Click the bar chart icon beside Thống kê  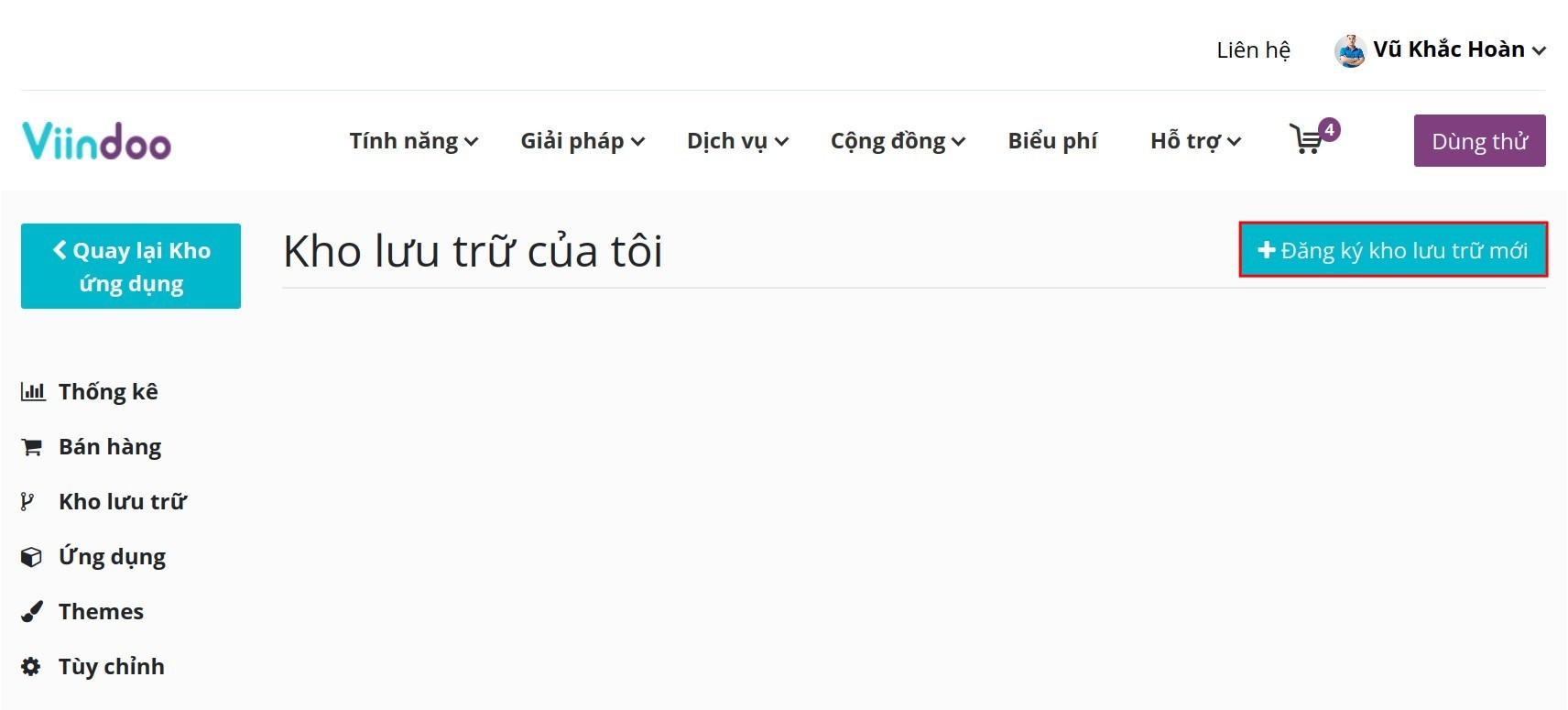point(33,391)
